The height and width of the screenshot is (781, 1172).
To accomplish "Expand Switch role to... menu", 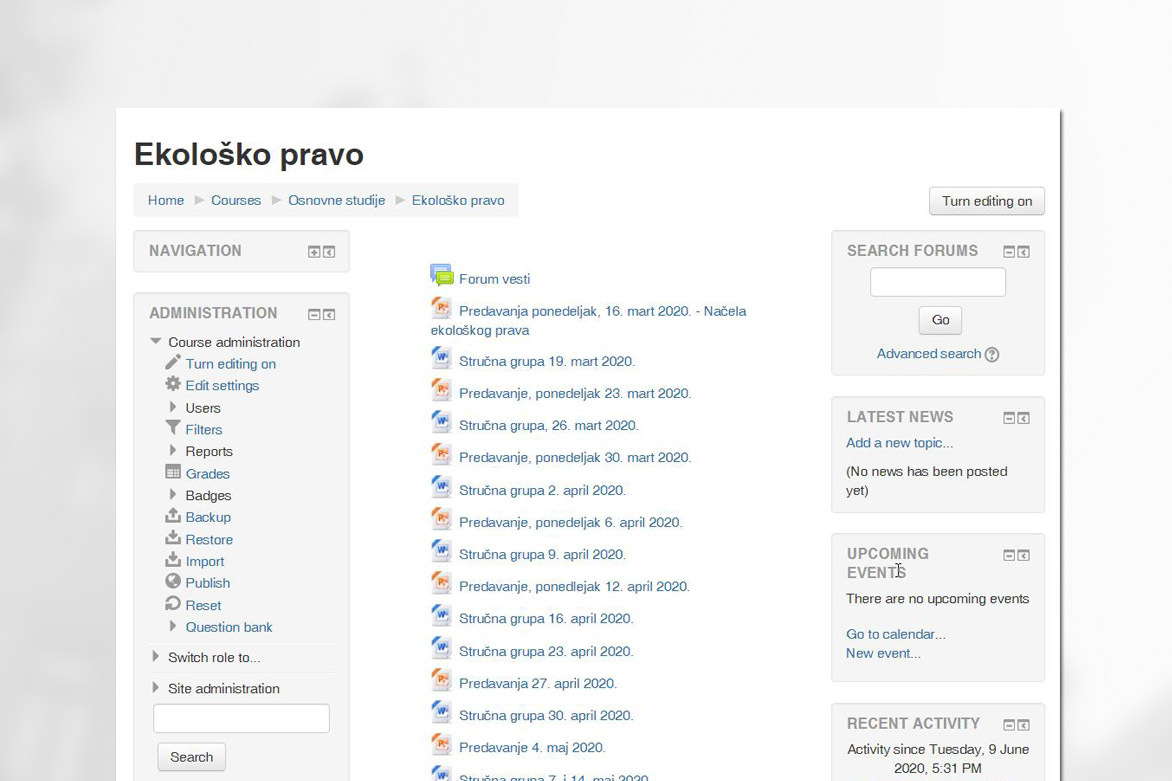I will 156,657.
